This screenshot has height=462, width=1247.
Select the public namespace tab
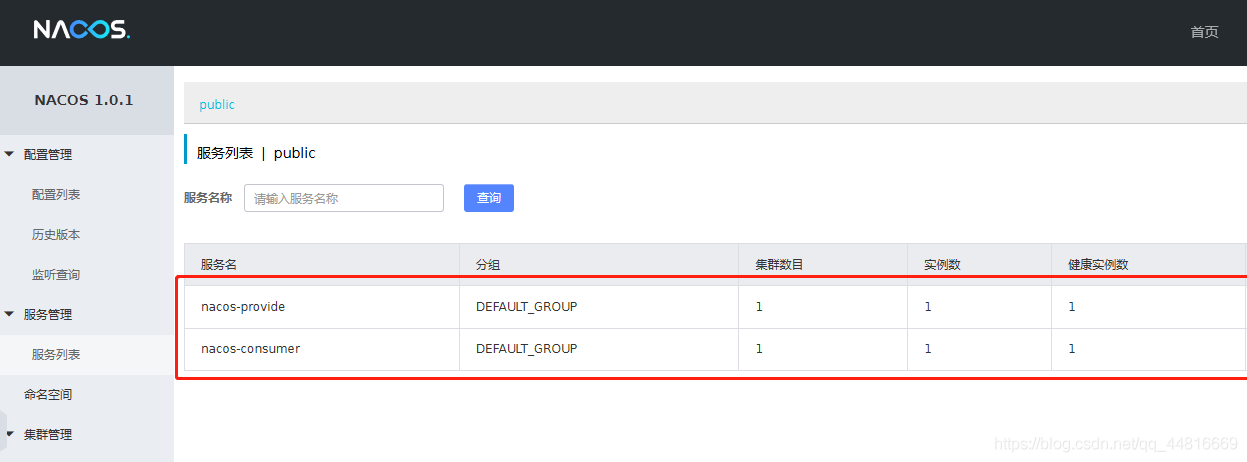click(x=217, y=104)
